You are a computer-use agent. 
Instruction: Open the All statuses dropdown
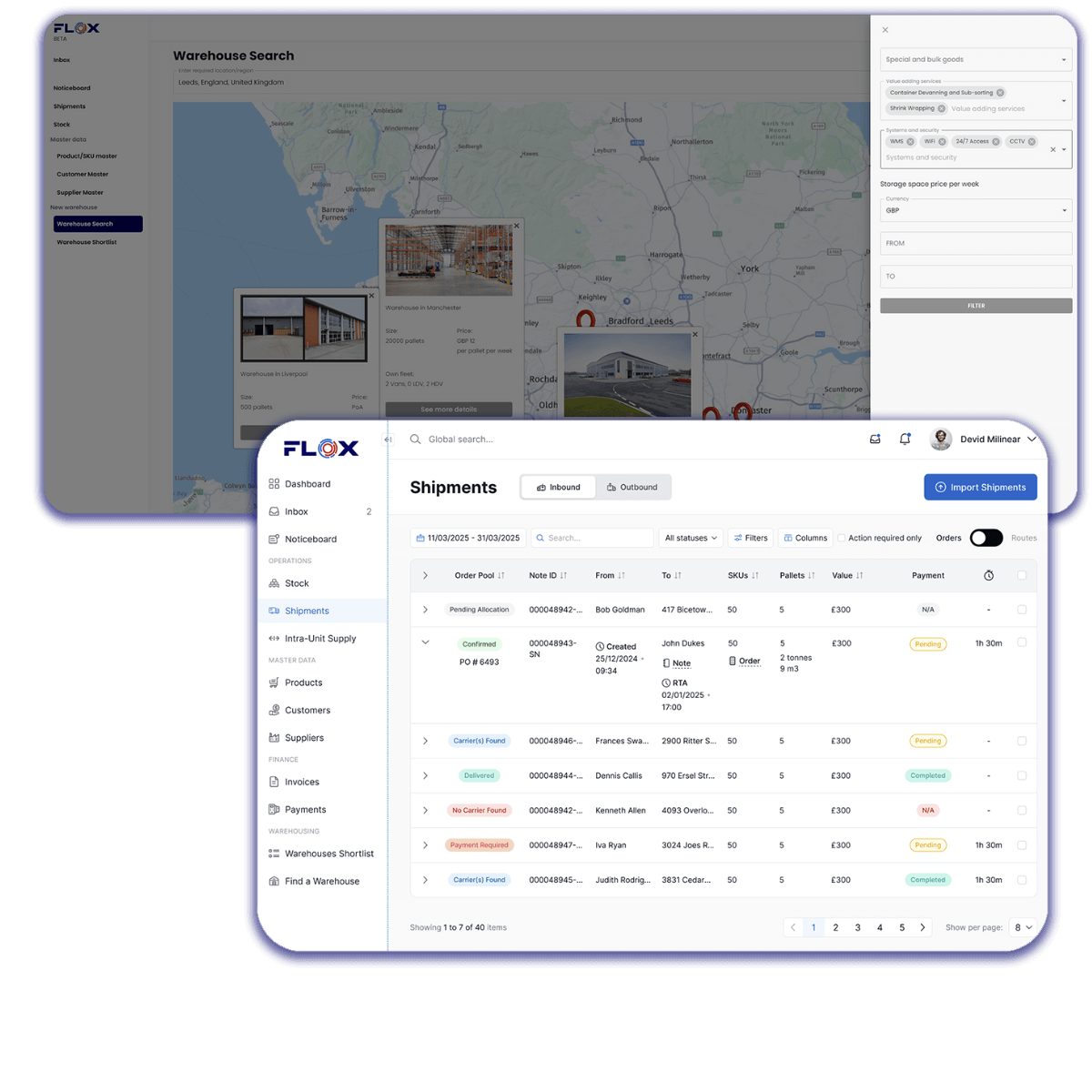[691, 538]
